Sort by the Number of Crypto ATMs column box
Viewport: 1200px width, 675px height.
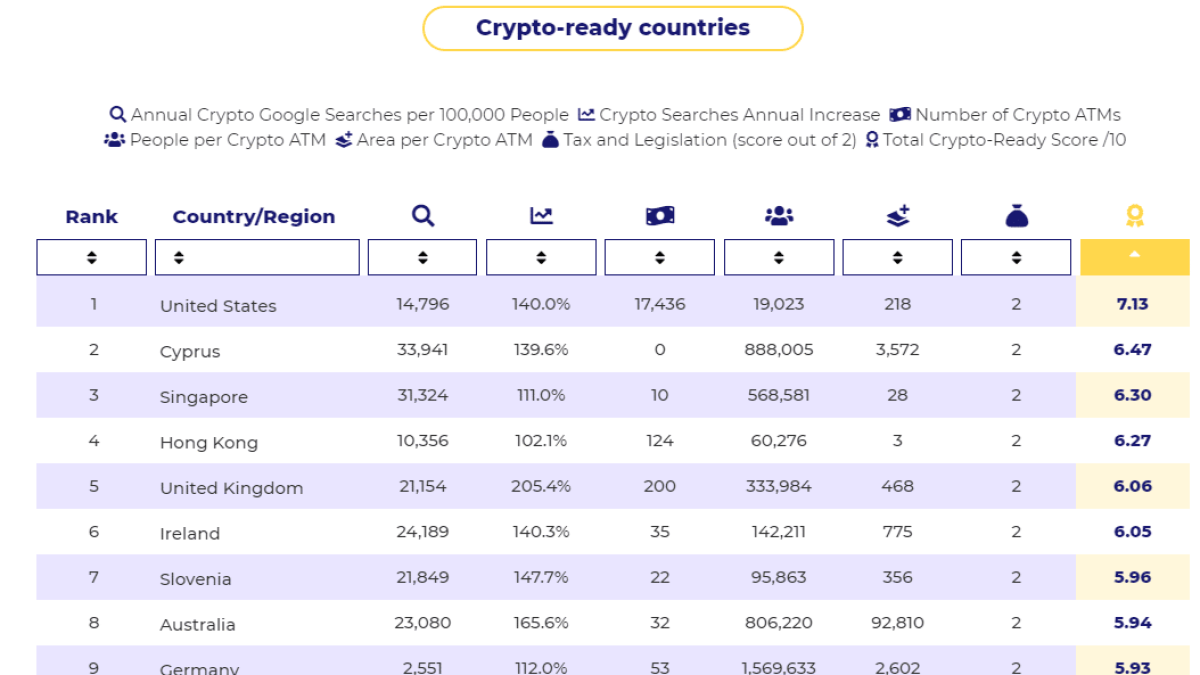[660, 257]
